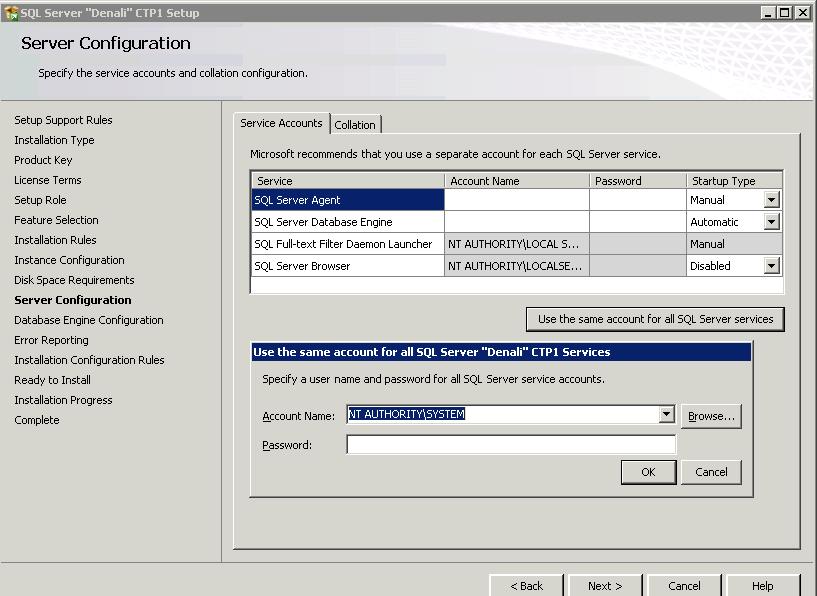Click Account Name cell for SQL Server Database Engine
817x596 pixels.
[516, 222]
